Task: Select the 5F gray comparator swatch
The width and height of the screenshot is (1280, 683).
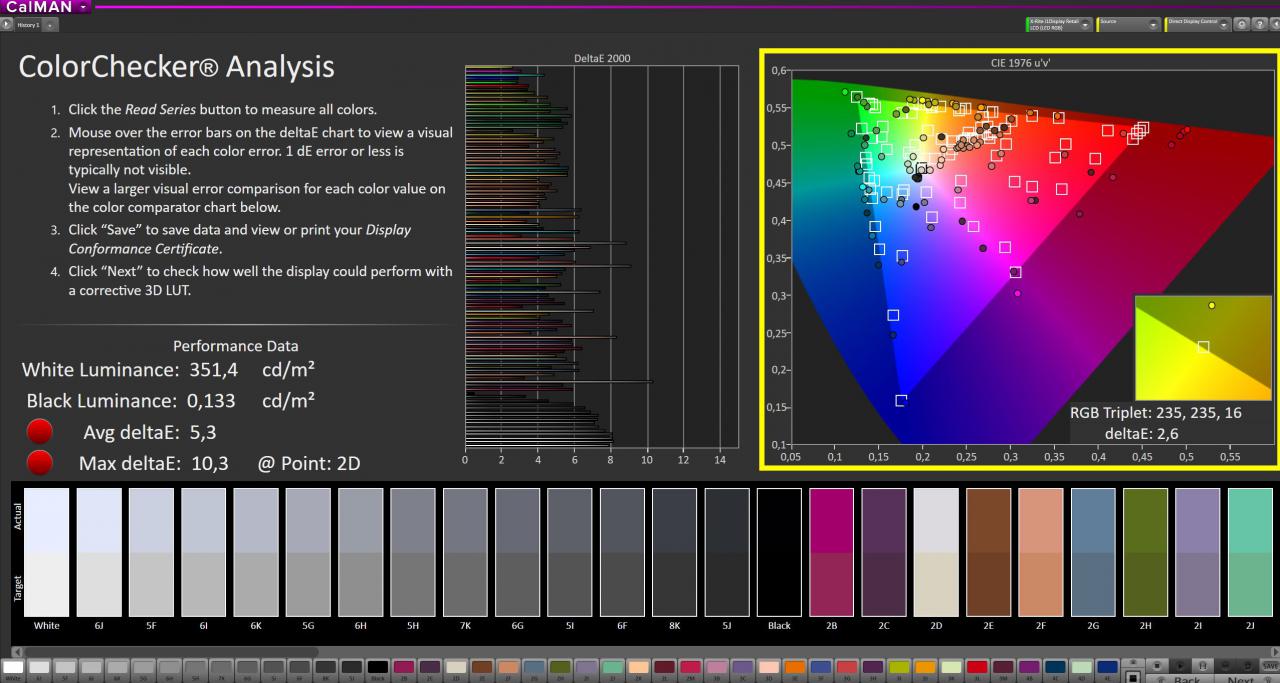Action: (151, 552)
